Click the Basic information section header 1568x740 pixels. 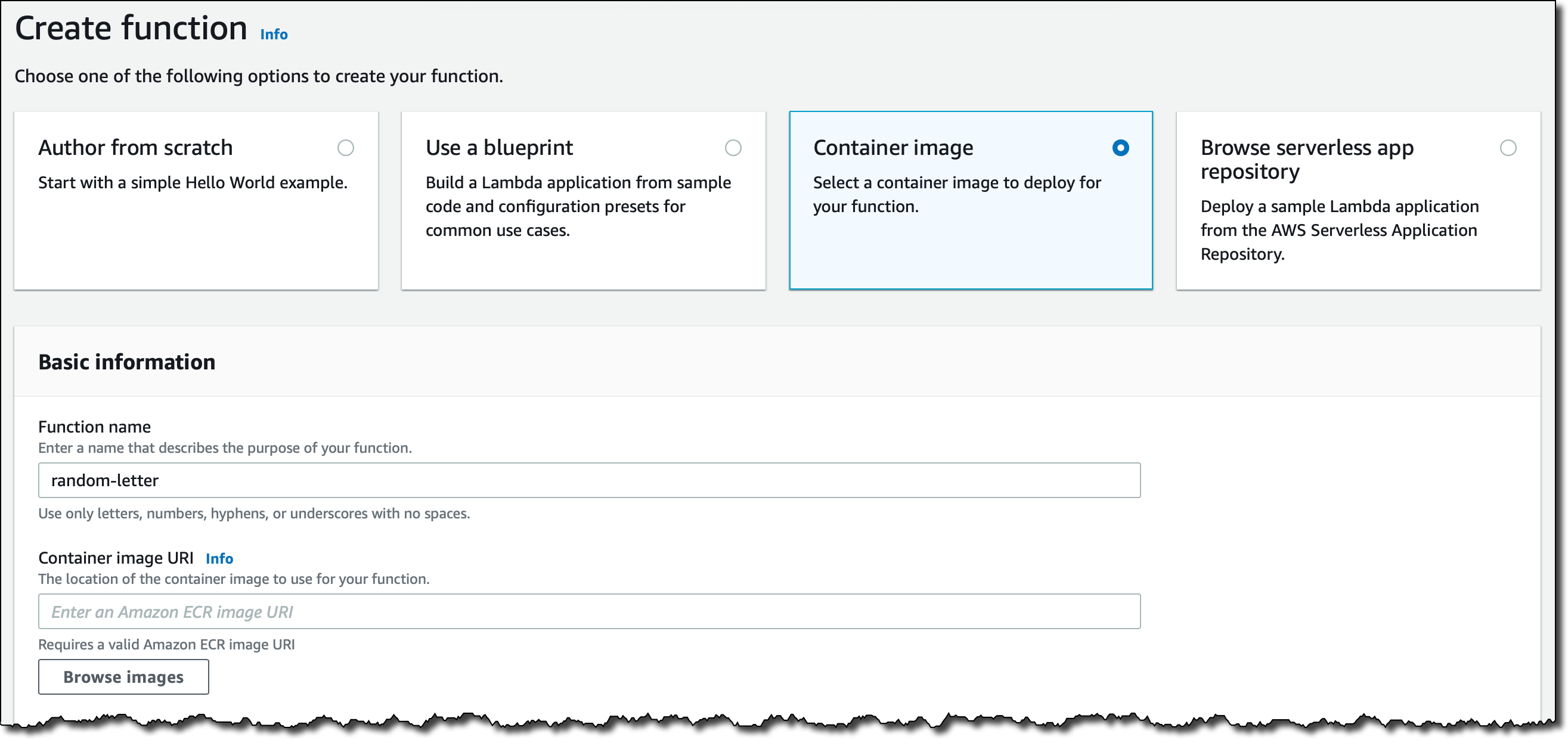pos(126,362)
